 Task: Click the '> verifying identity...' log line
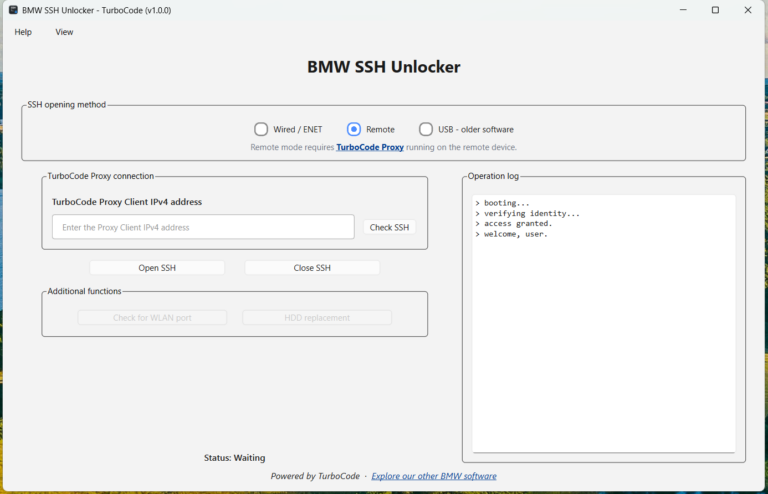[x=527, y=213]
